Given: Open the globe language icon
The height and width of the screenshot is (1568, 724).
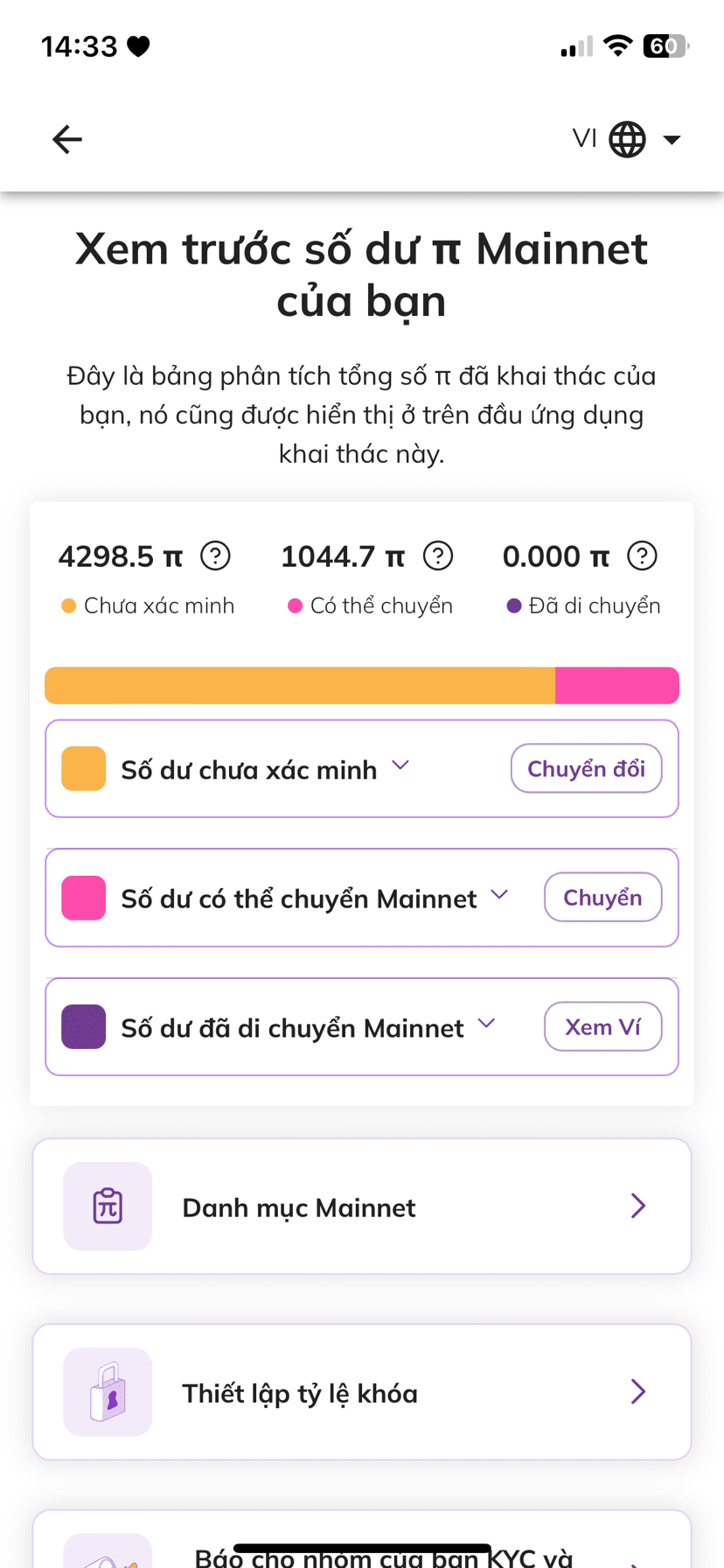Looking at the screenshot, I should pos(627,139).
